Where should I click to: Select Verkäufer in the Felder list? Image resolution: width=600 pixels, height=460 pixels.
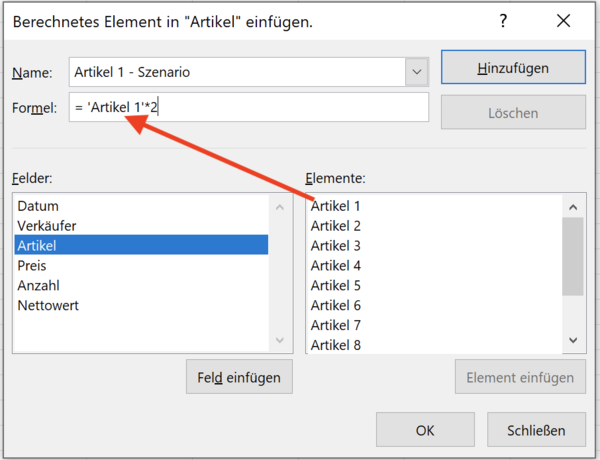47,226
